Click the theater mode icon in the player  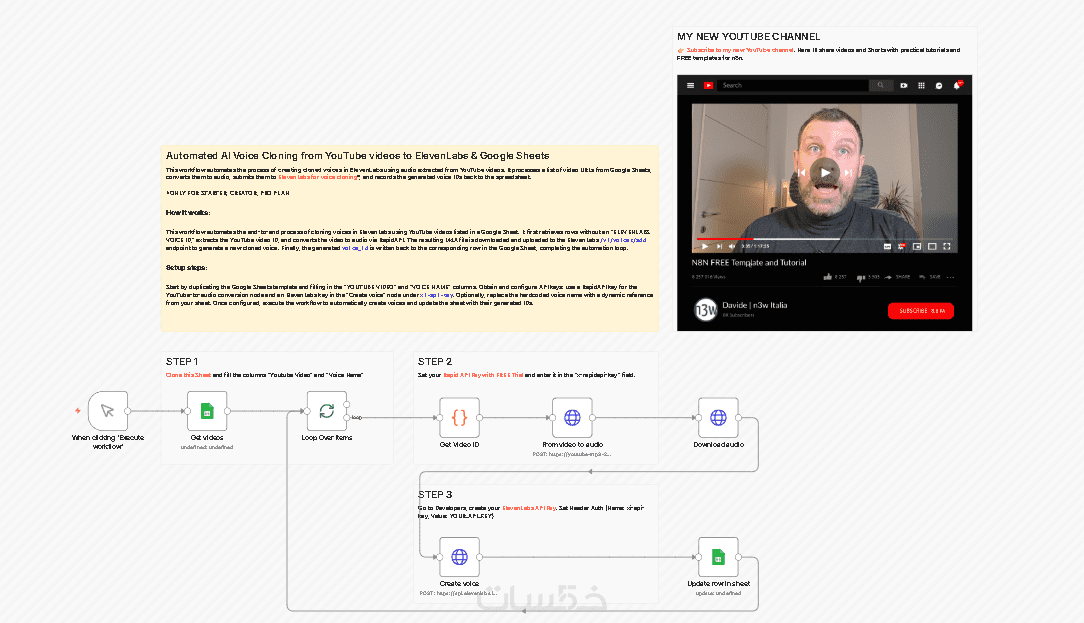coord(932,246)
